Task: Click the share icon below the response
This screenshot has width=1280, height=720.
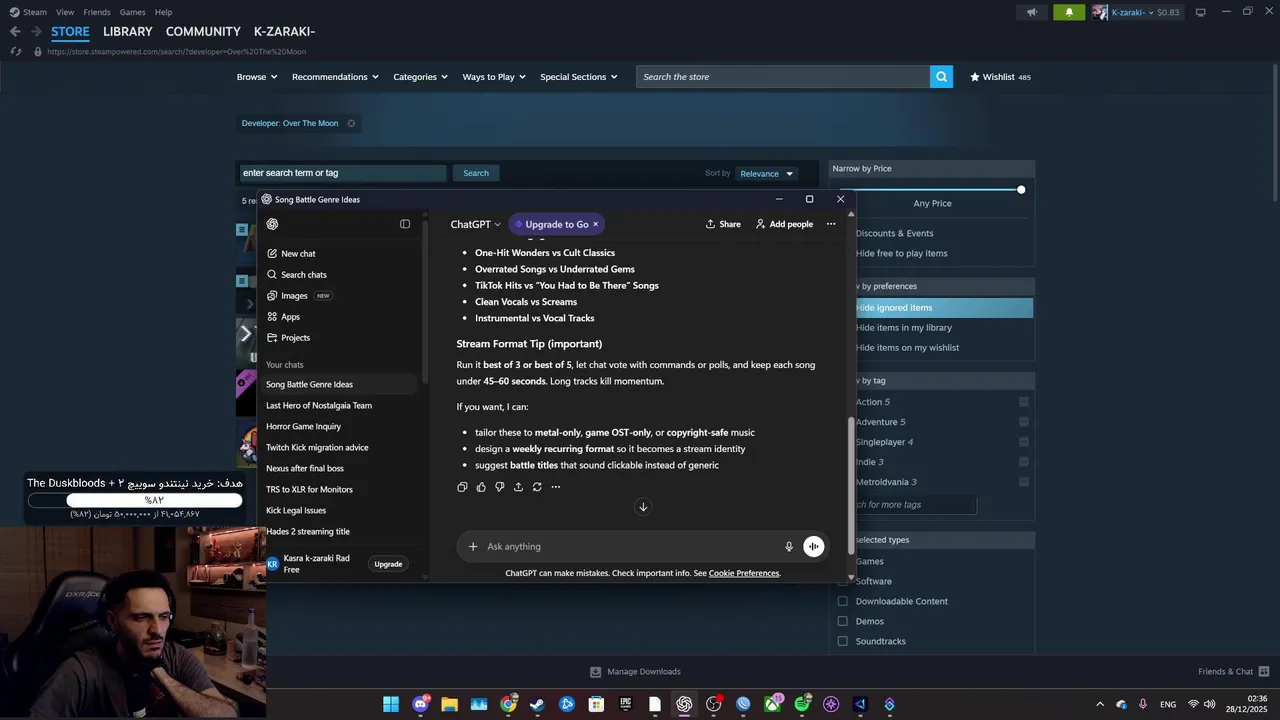Action: [518, 487]
